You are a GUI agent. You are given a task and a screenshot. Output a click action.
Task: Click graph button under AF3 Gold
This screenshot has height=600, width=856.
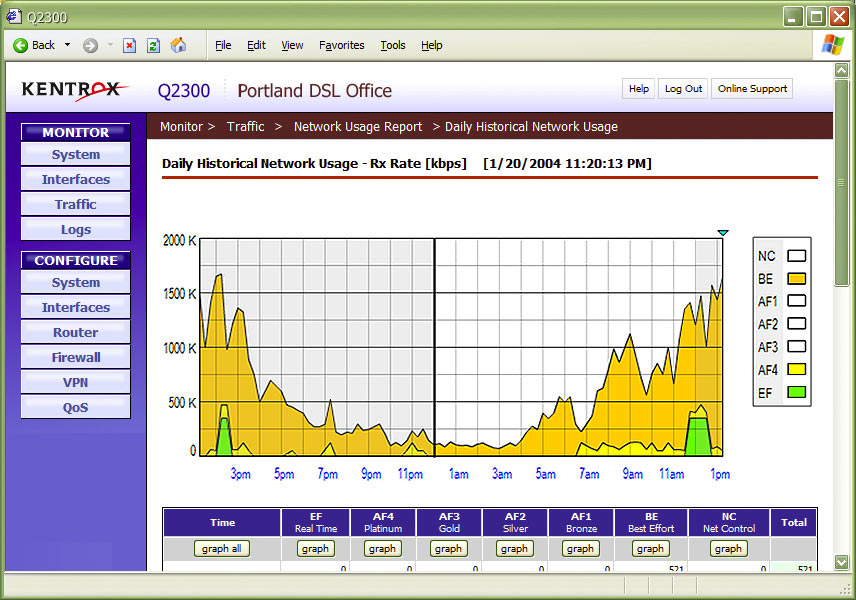[x=449, y=549]
